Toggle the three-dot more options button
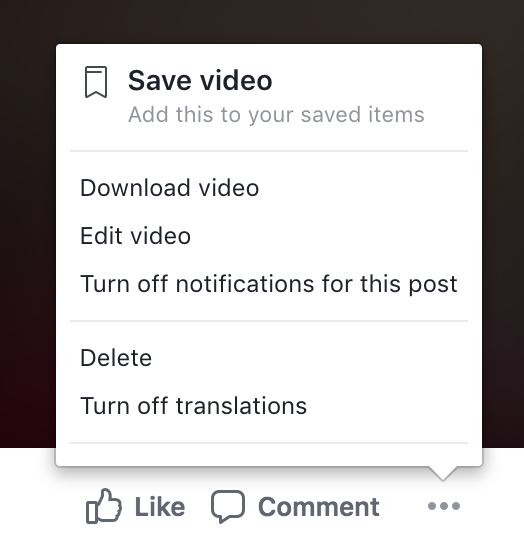This screenshot has height=542, width=524. coord(444,506)
